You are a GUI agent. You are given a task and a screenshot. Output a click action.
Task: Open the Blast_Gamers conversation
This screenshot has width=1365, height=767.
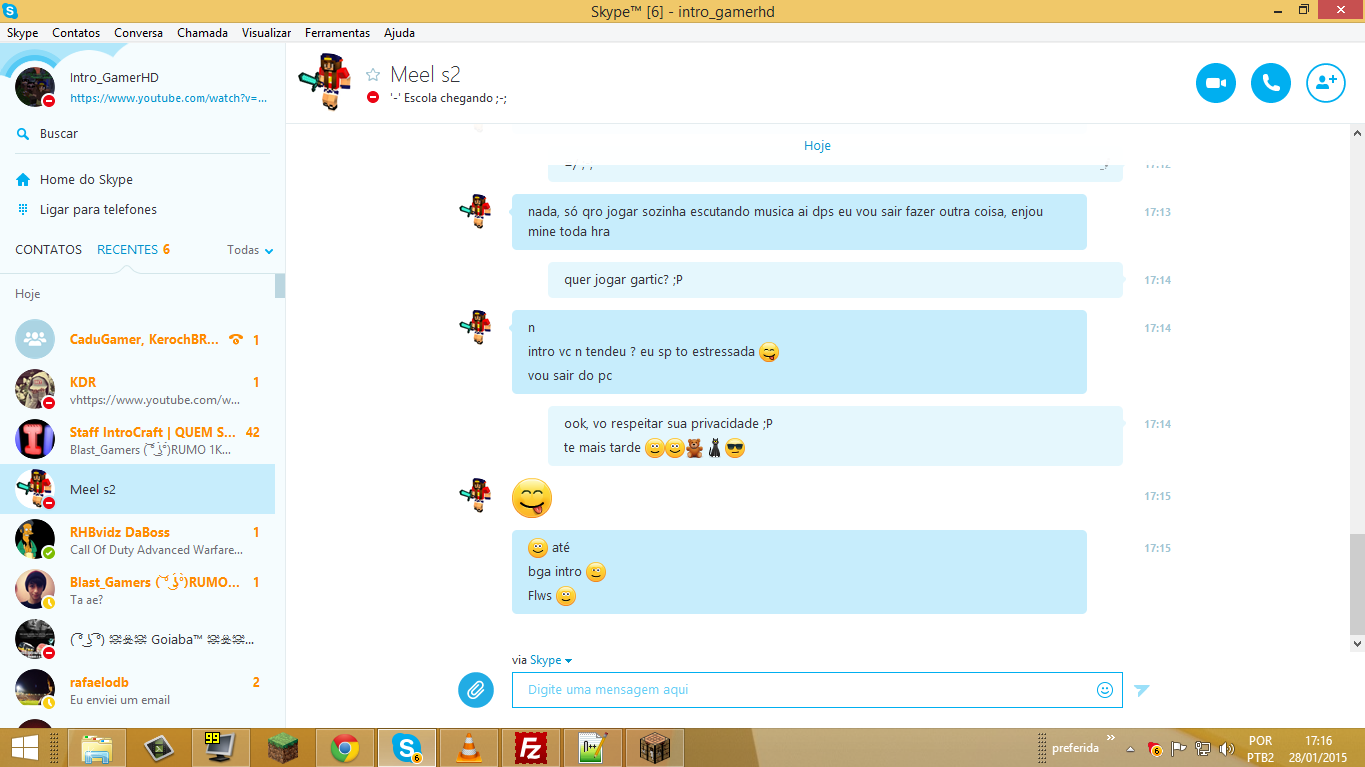pyautogui.click(x=137, y=590)
